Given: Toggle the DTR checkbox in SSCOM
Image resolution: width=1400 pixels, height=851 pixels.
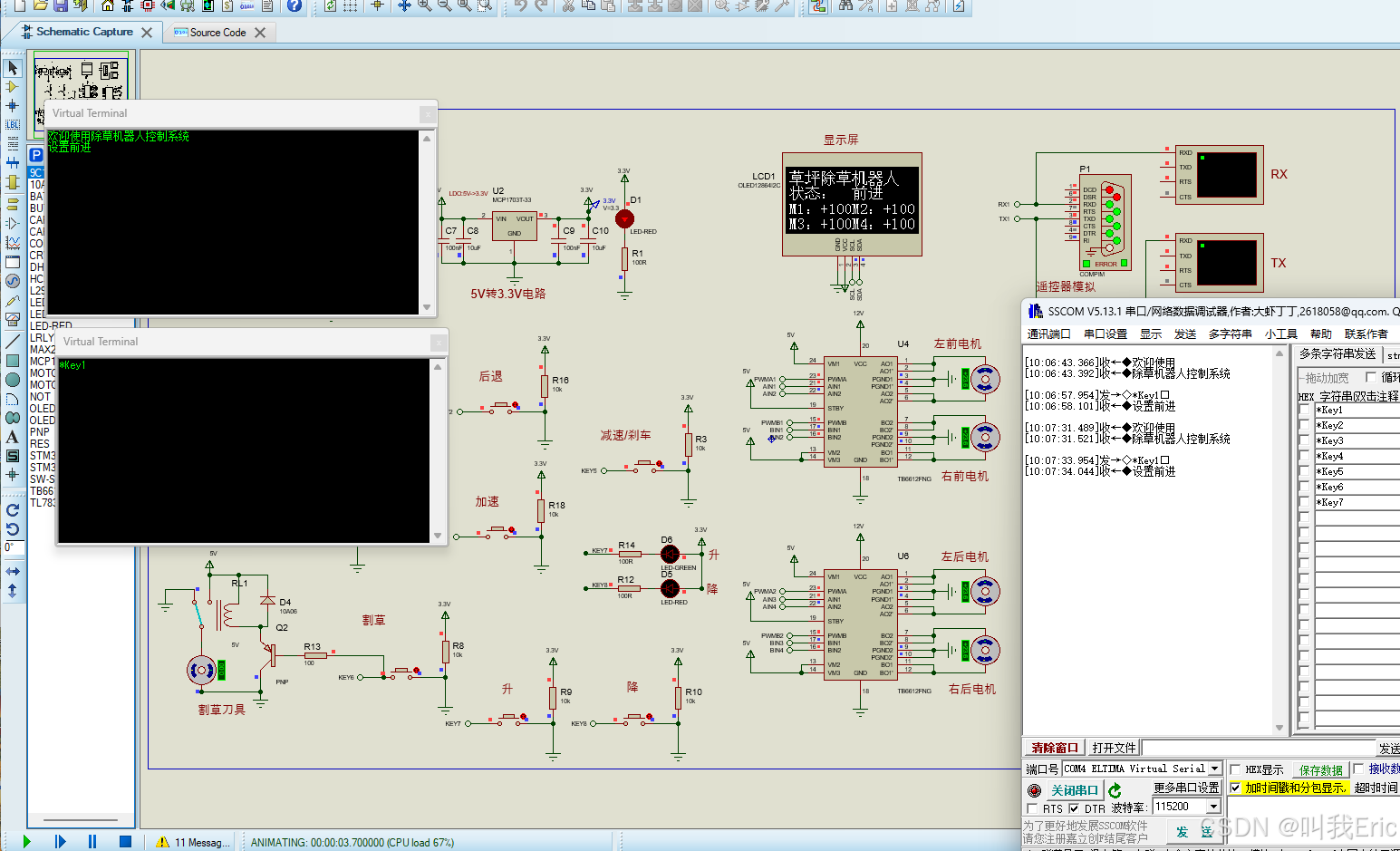Looking at the screenshot, I should point(1074,808).
